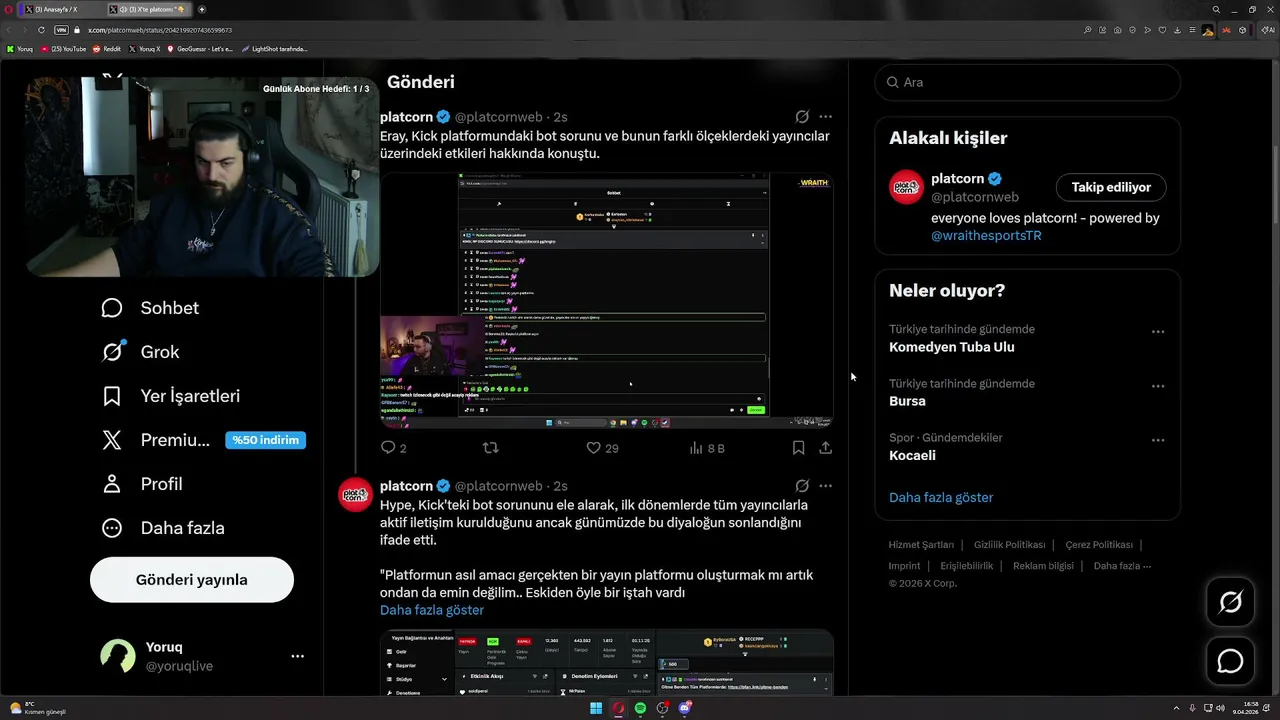The image size is (1280, 720).
Task: Open Grok from the sidebar
Action: [x=140, y=352]
